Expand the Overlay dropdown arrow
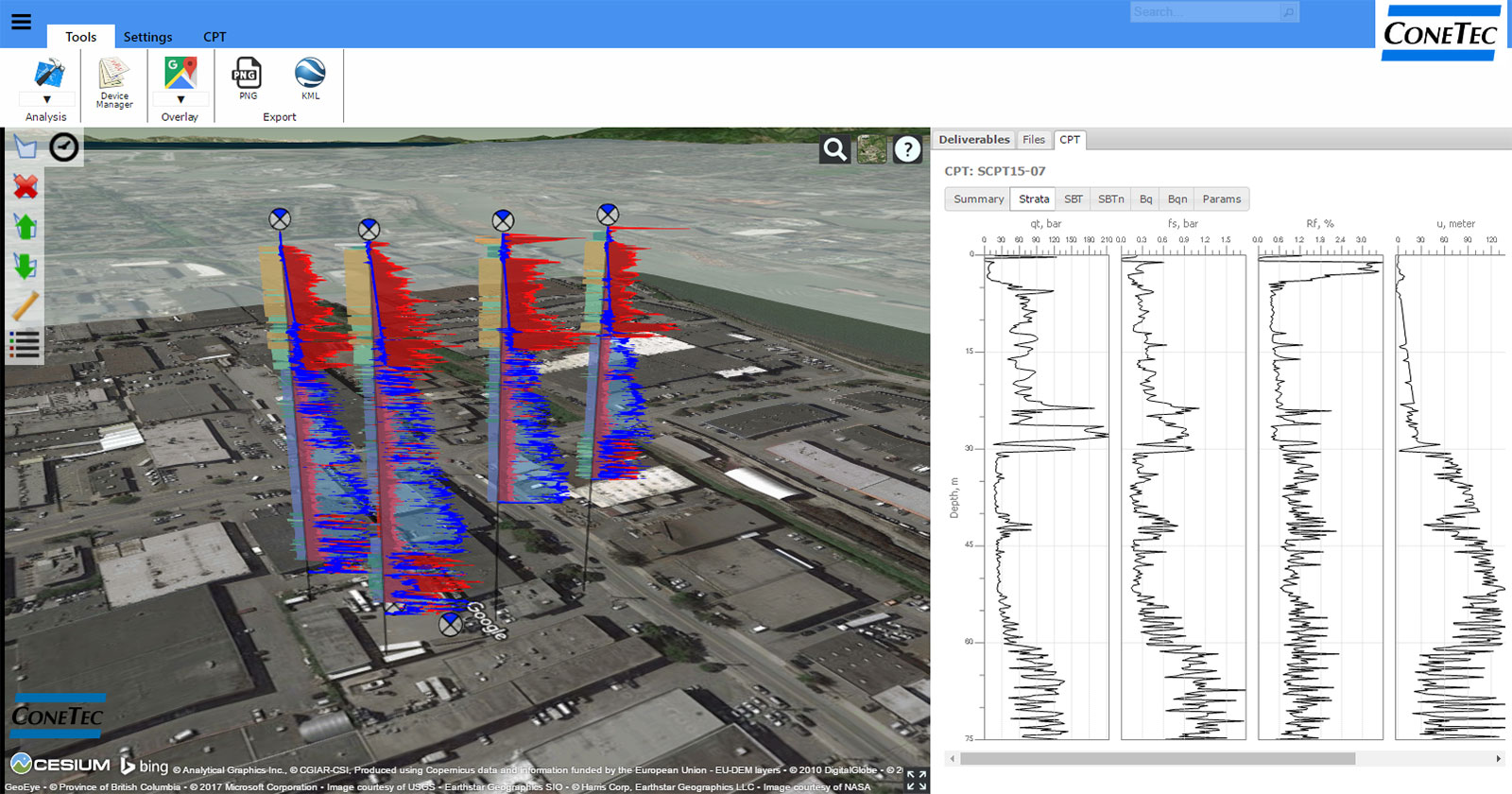Image resolution: width=1512 pixels, height=794 pixels. pos(180,99)
